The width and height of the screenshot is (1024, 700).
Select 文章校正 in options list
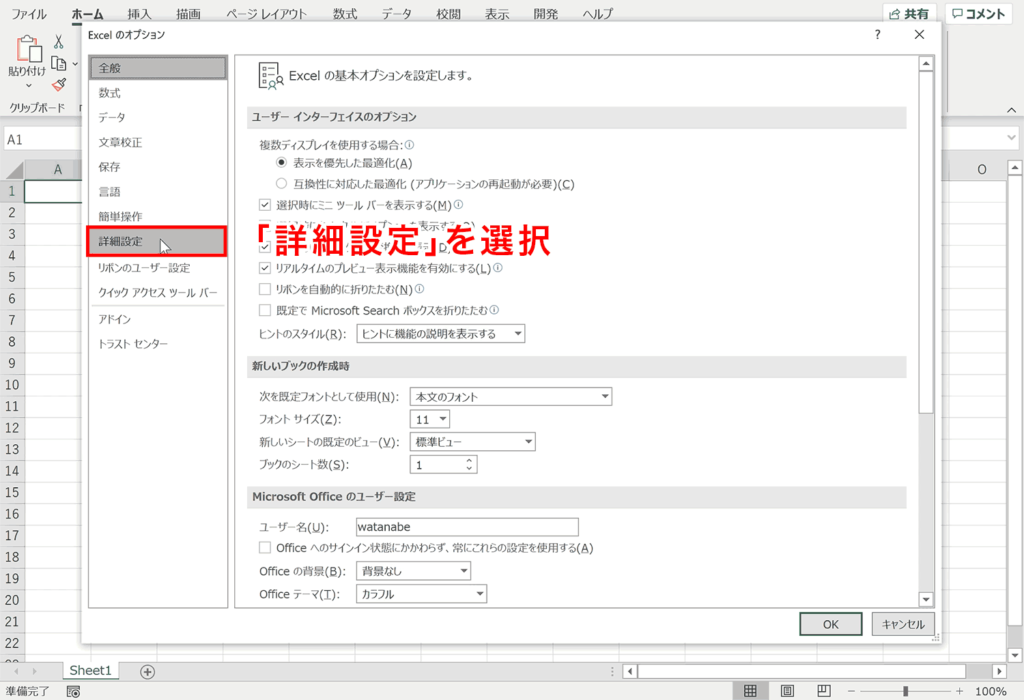[157, 142]
